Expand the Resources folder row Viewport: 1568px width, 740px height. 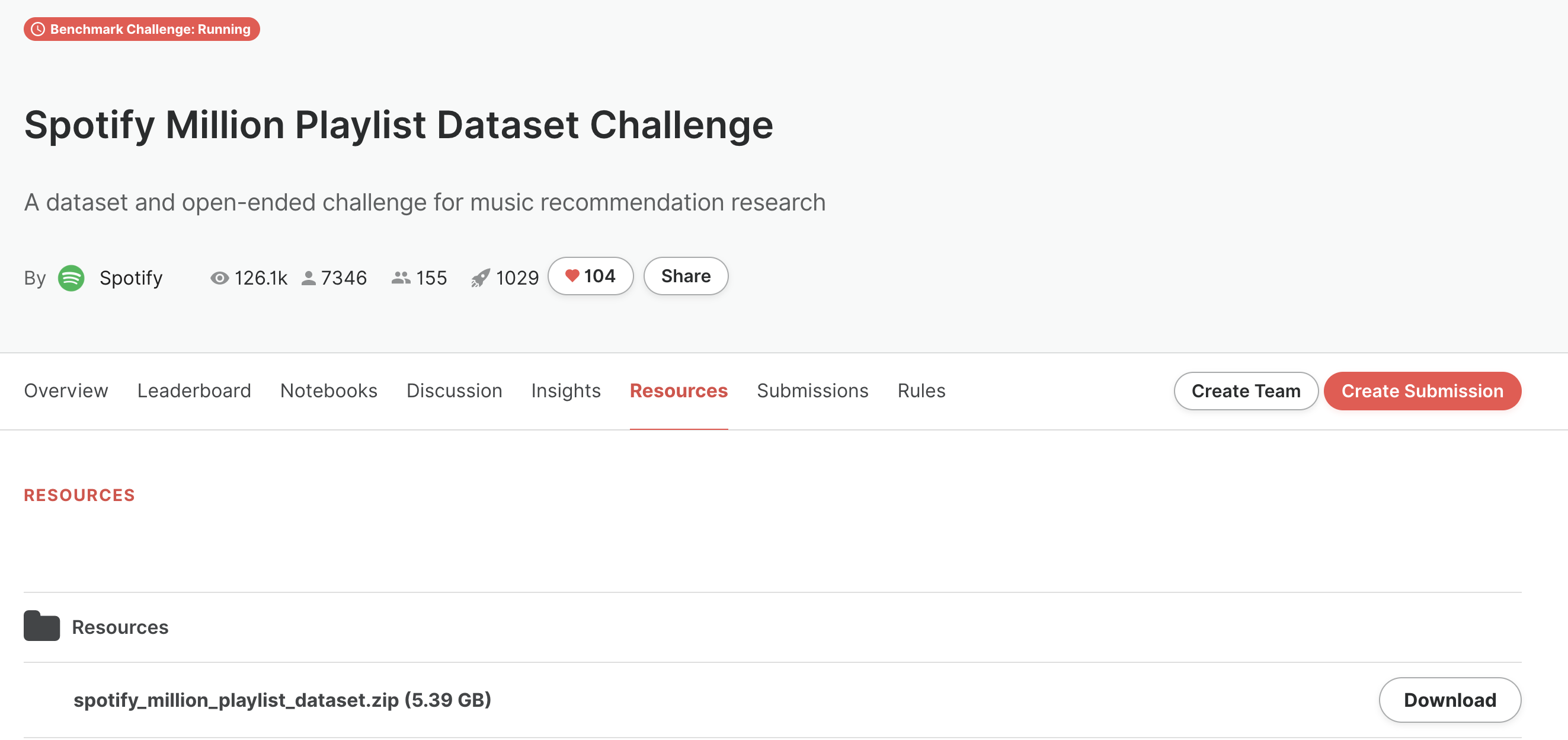coord(772,627)
